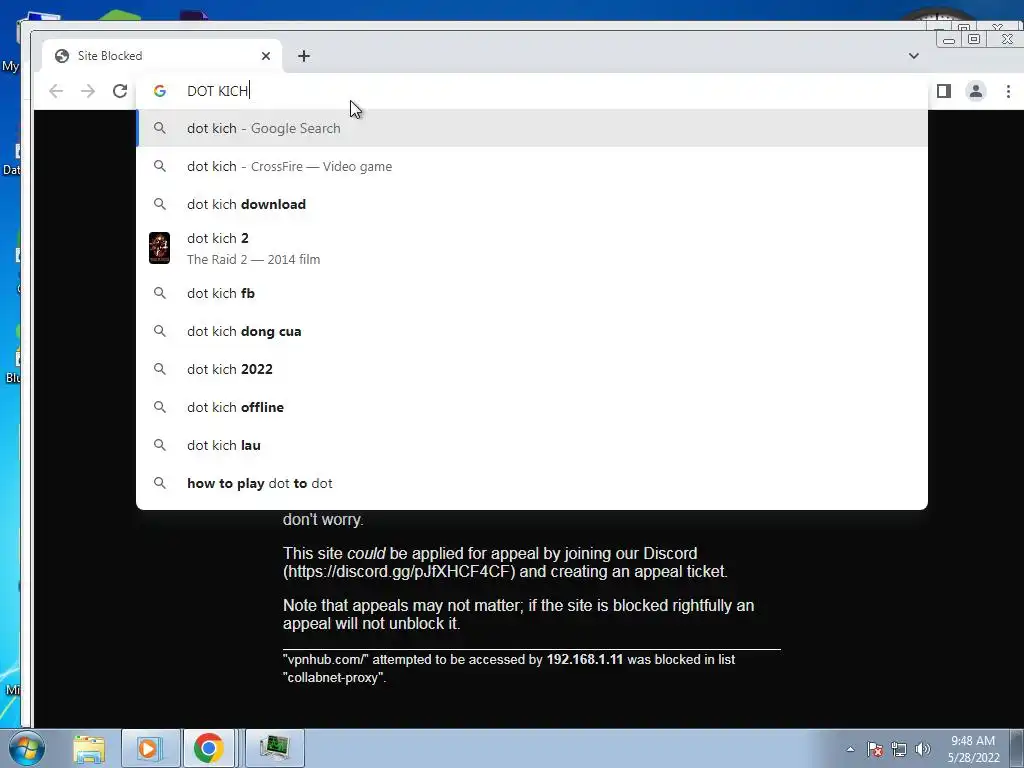Go forward with the forward arrow
The height and width of the screenshot is (768, 1024).
click(x=88, y=91)
